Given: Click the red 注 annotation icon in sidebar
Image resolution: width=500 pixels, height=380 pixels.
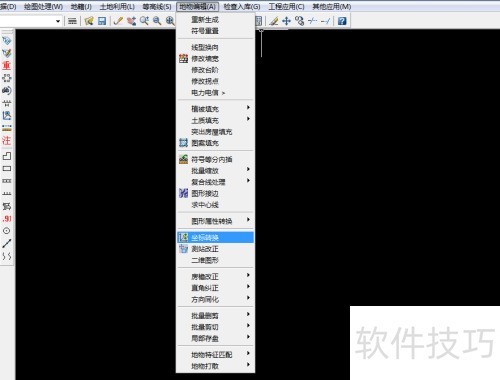Looking at the screenshot, I should click(7, 140).
